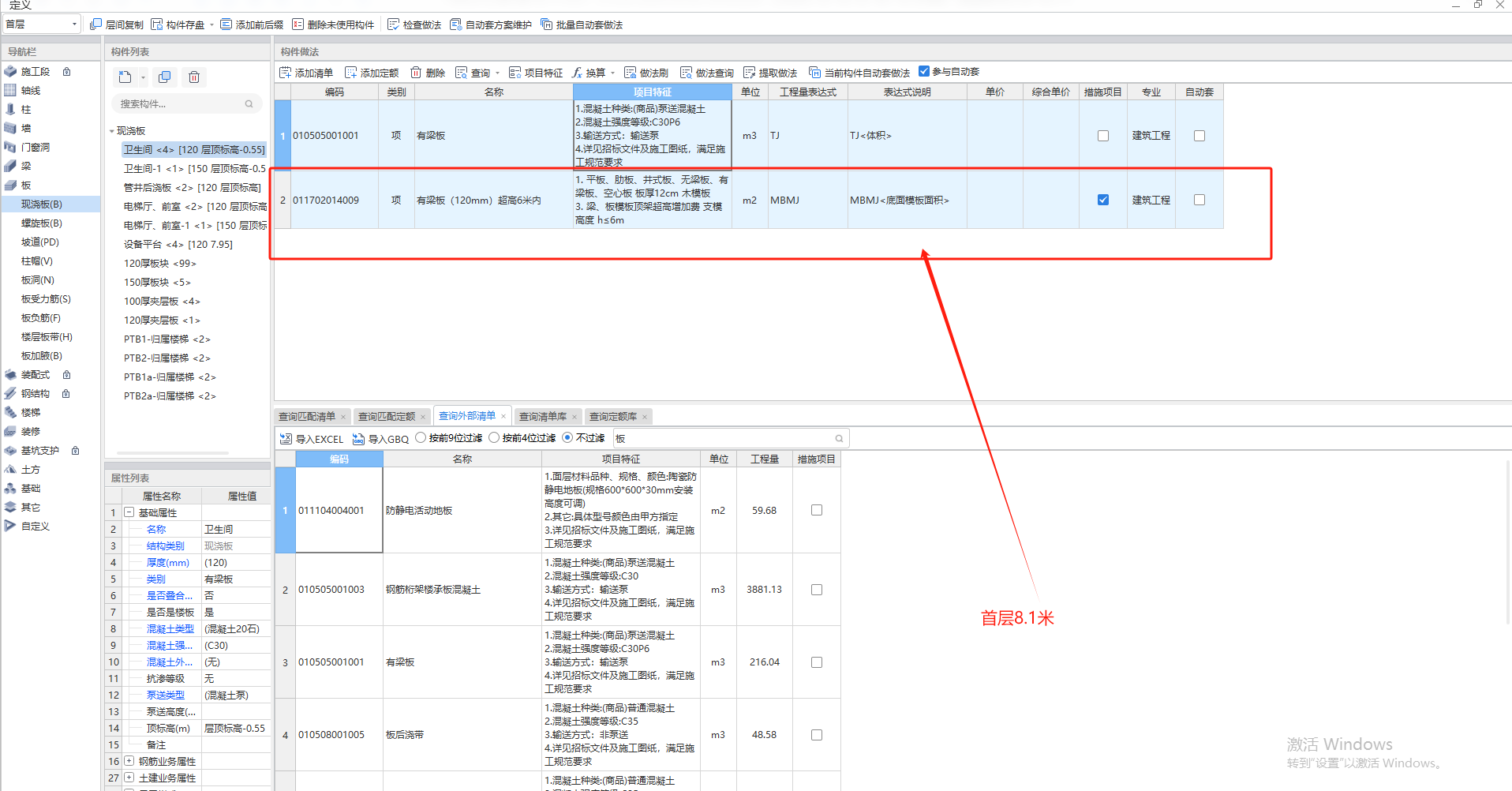The image size is (1512, 791).
Task: Check 措施项目 for 板后浇带 row
Action: 817,735
